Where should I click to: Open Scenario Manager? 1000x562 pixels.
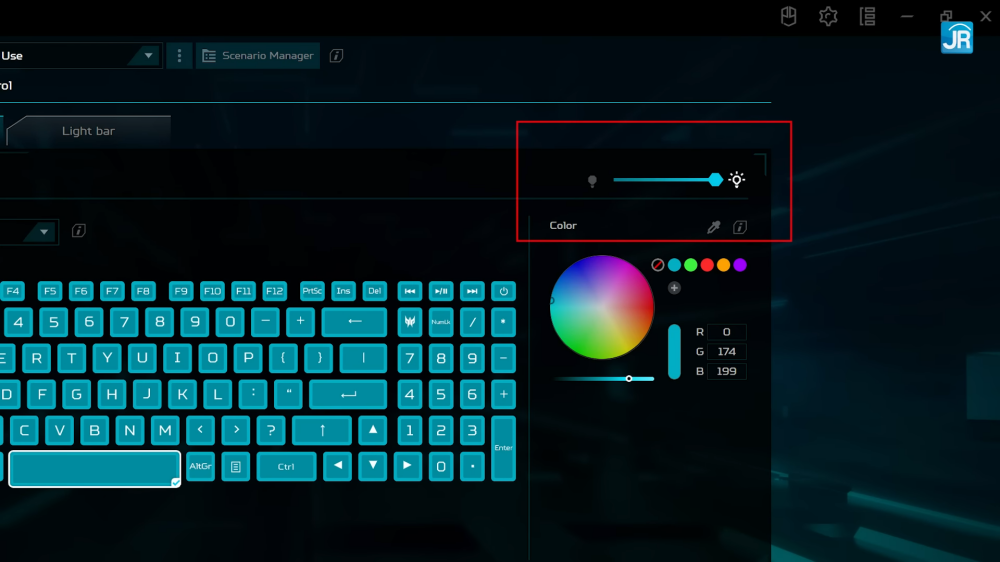point(258,56)
